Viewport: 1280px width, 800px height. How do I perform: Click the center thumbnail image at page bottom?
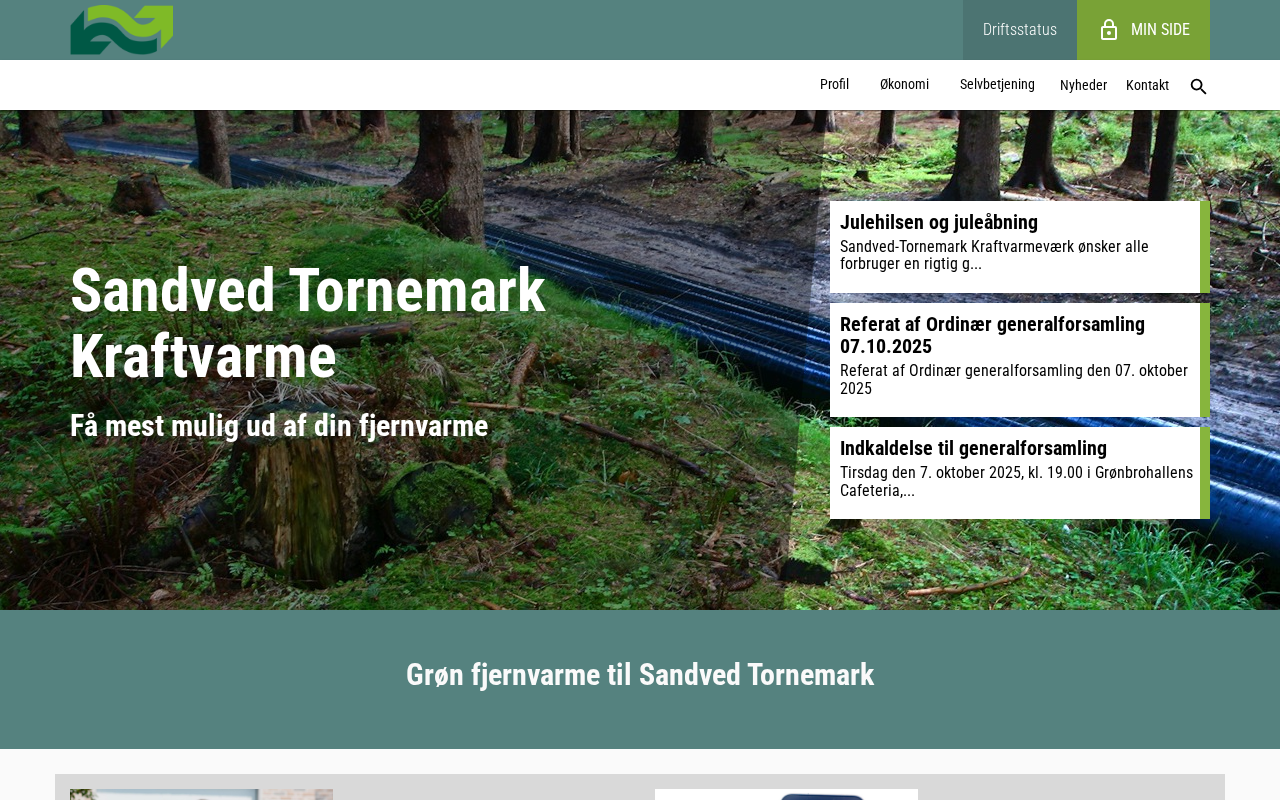click(786, 794)
